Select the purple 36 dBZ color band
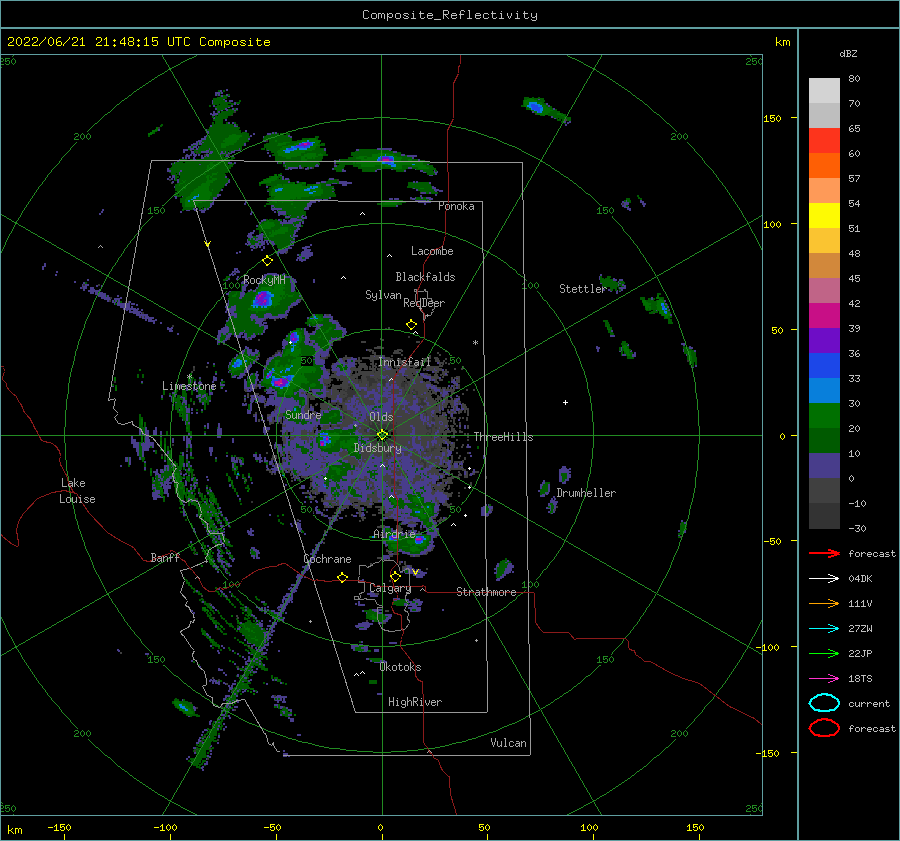 coord(824,340)
